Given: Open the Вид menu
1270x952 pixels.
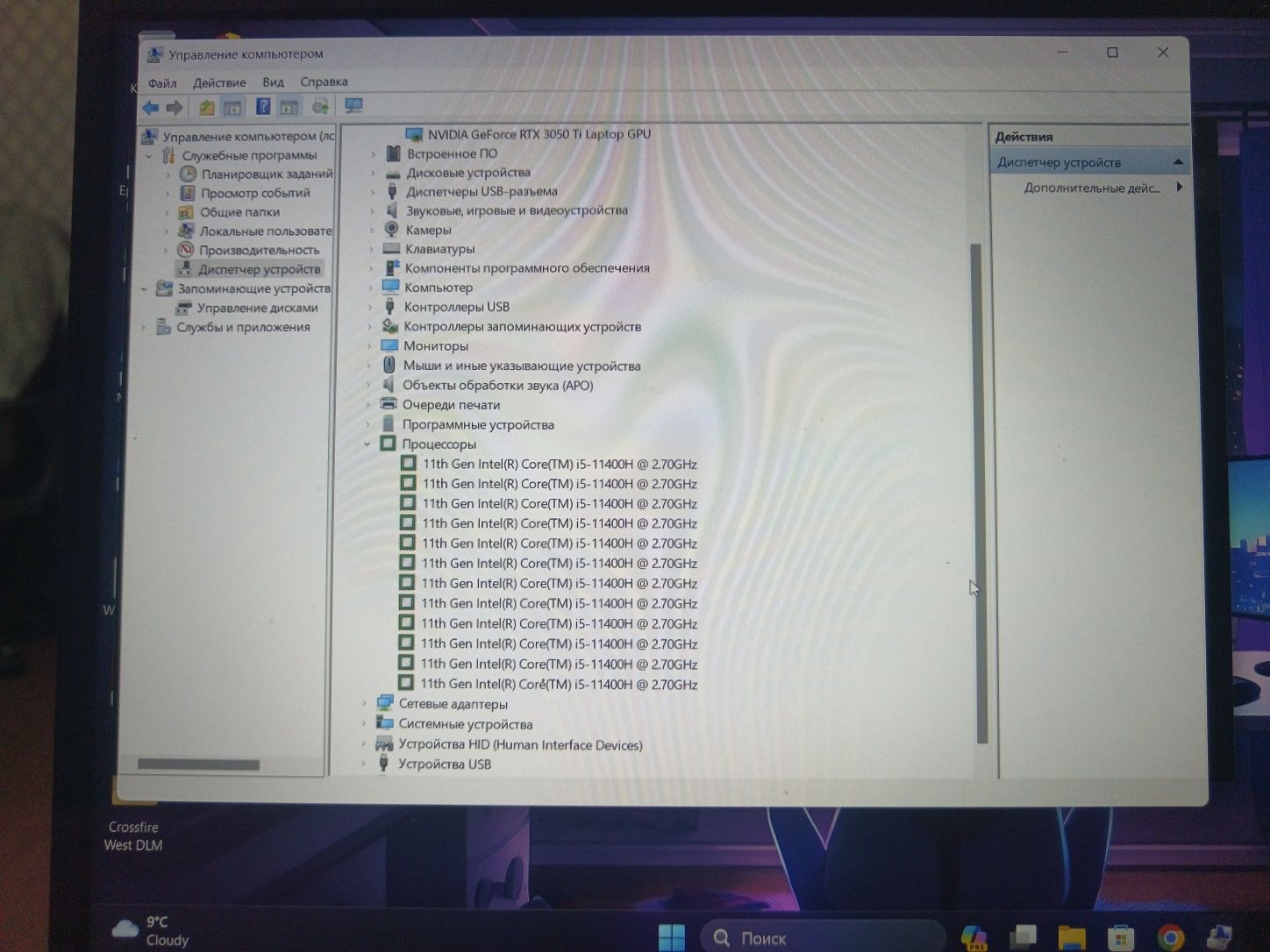Looking at the screenshot, I should (x=273, y=82).
